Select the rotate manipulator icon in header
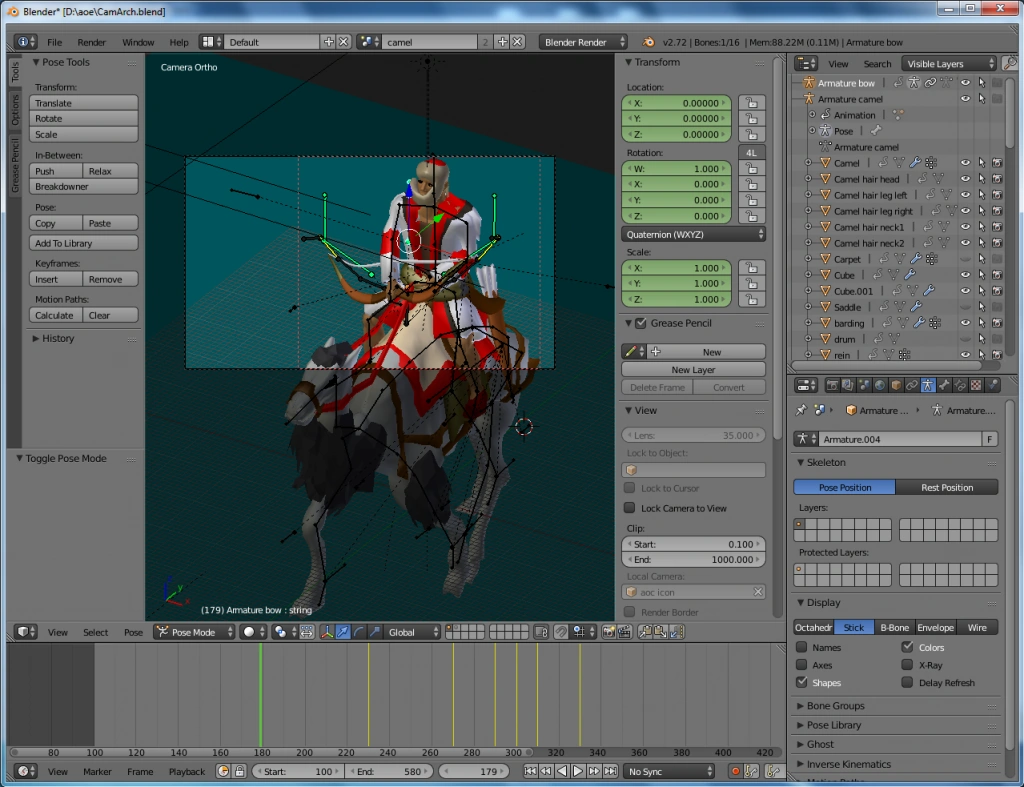This screenshot has height=787, width=1024. tap(359, 632)
